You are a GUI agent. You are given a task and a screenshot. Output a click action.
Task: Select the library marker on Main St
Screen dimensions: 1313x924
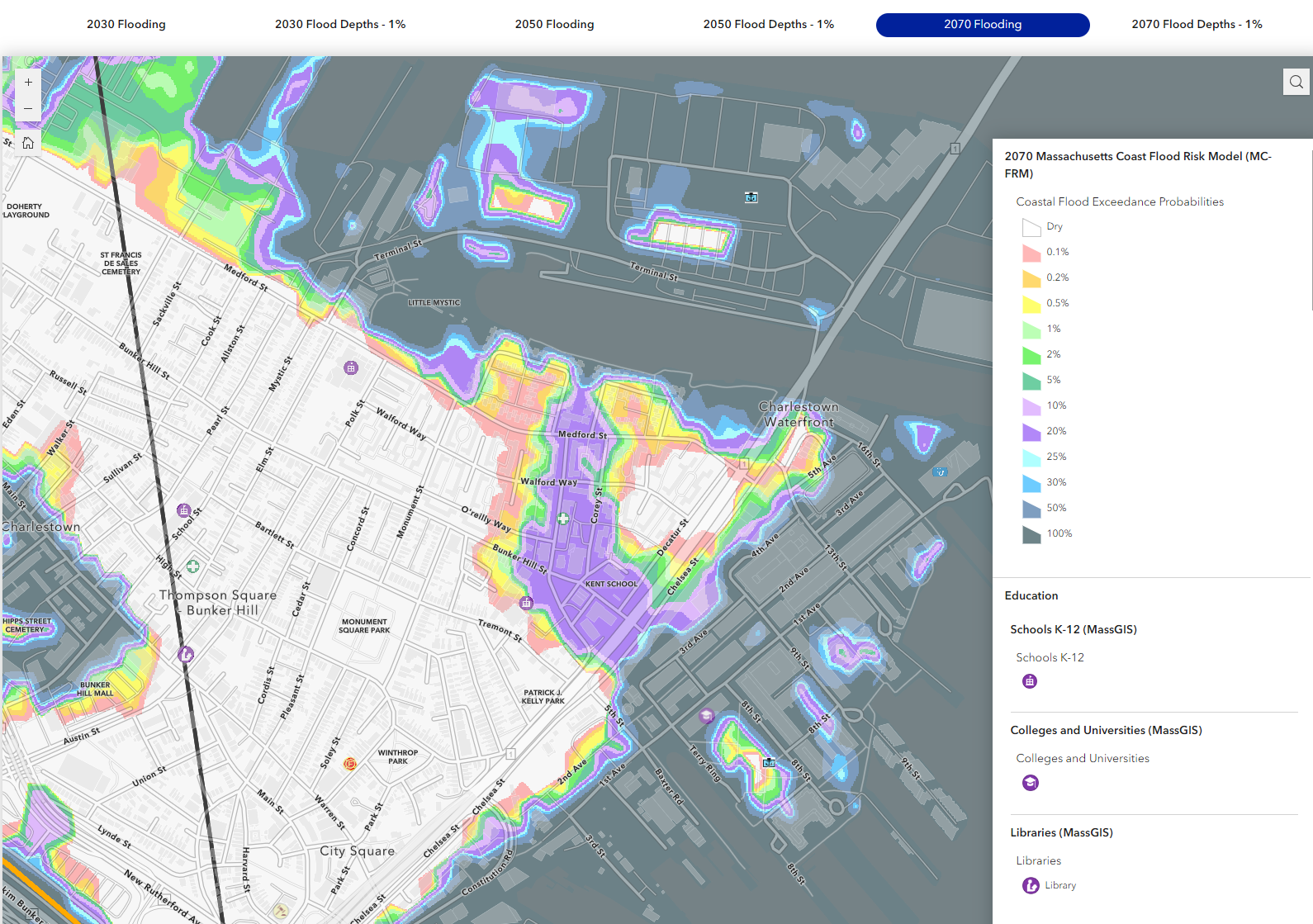[x=186, y=655]
